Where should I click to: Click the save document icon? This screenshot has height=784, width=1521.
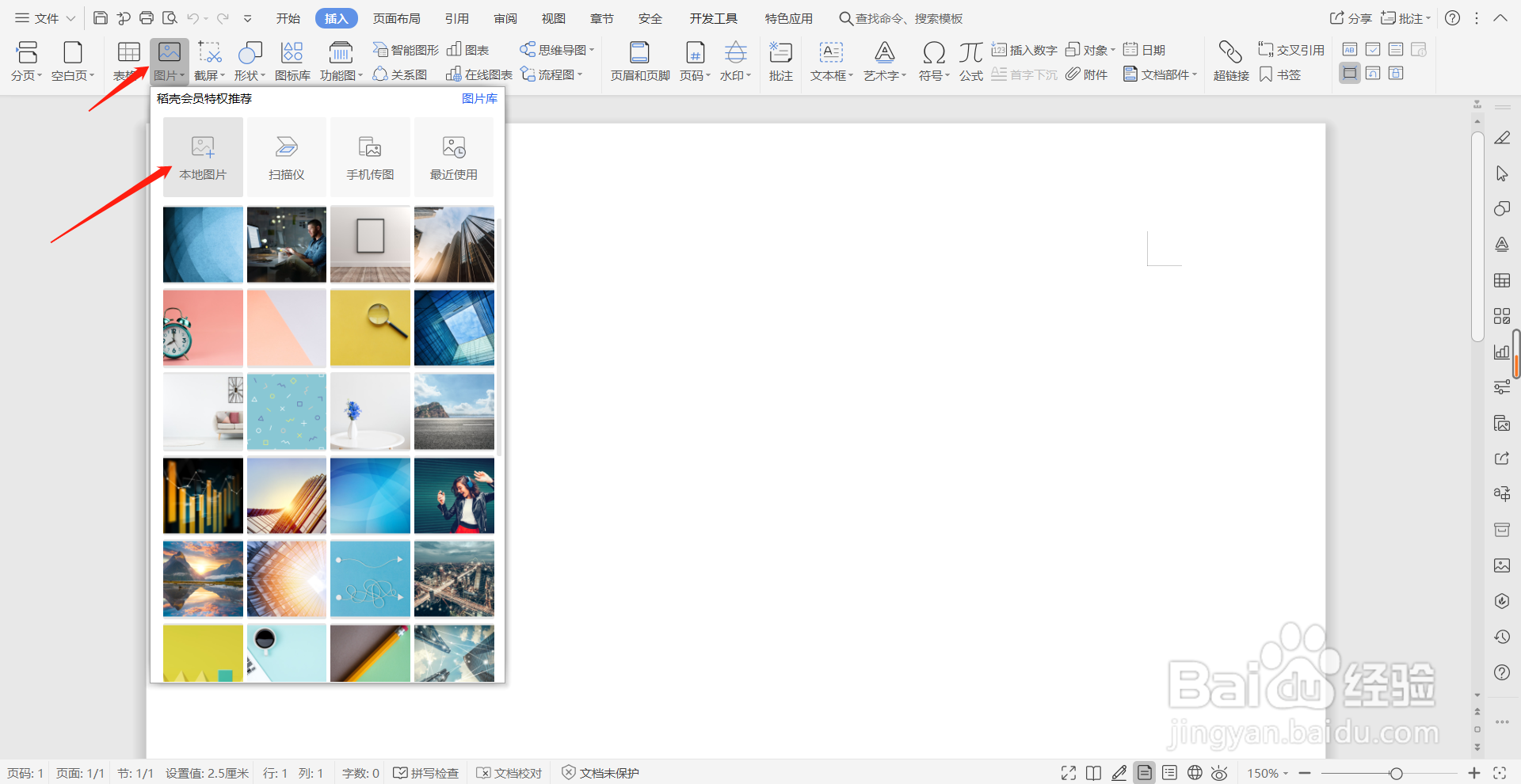tap(101, 18)
